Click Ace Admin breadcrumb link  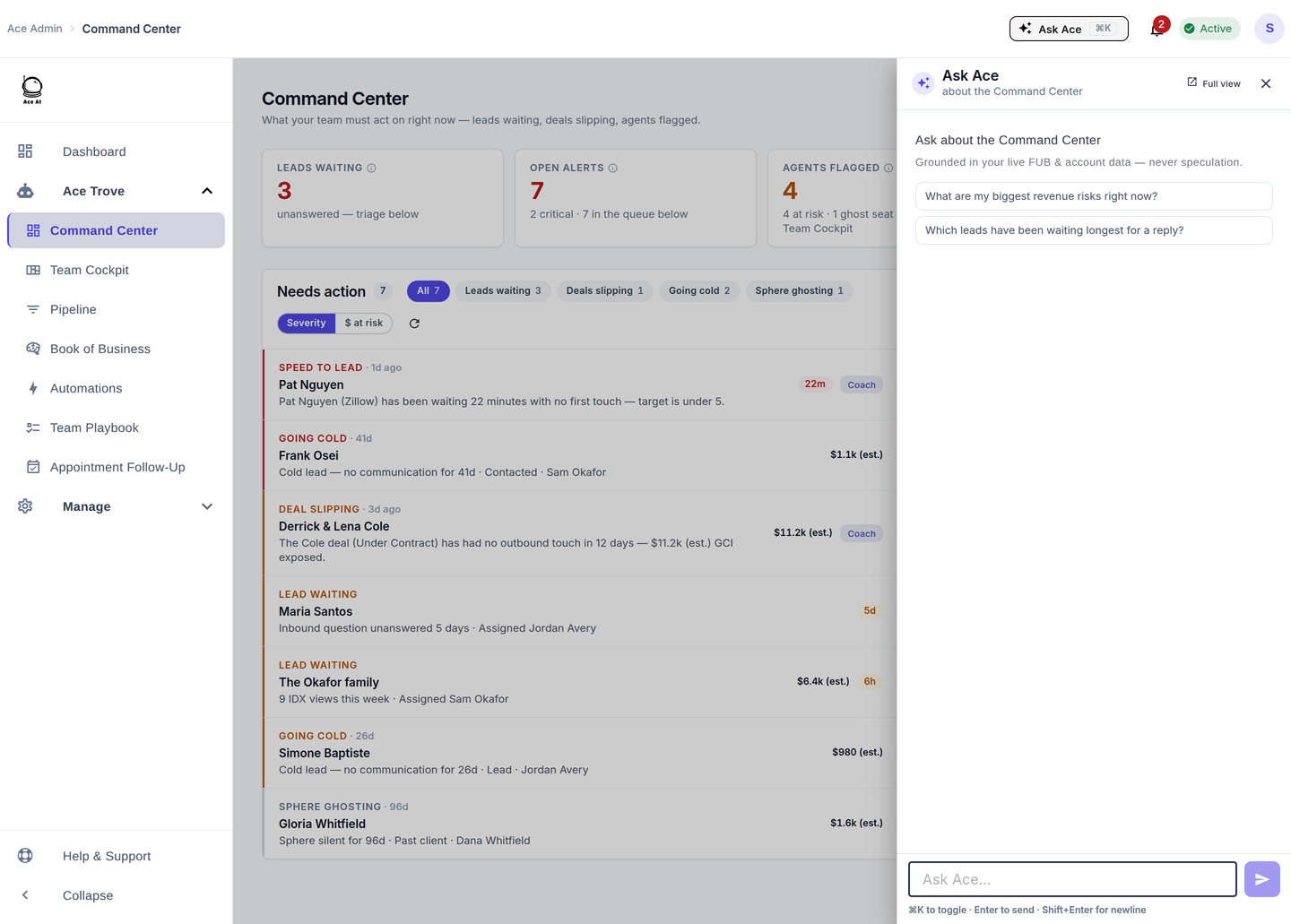coord(35,29)
